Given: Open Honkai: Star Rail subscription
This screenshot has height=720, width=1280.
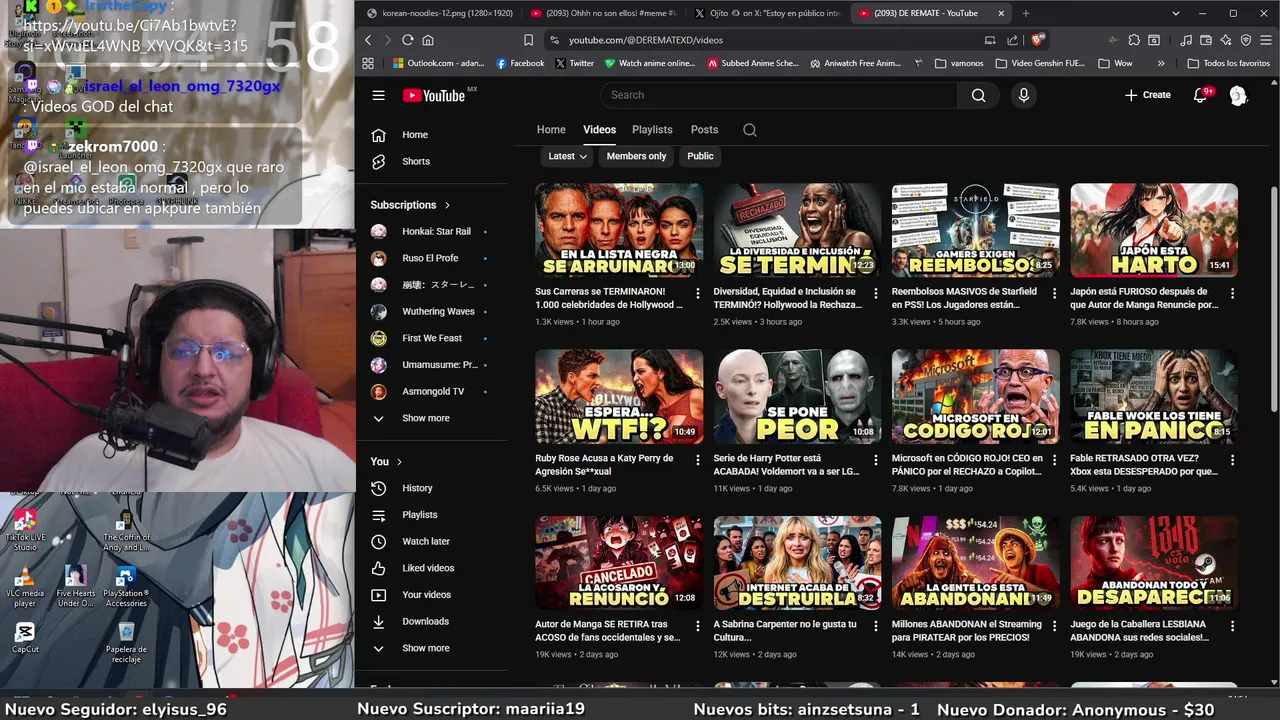Looking at the screenshot, I should pyautogui.click(x=432, y=231).
